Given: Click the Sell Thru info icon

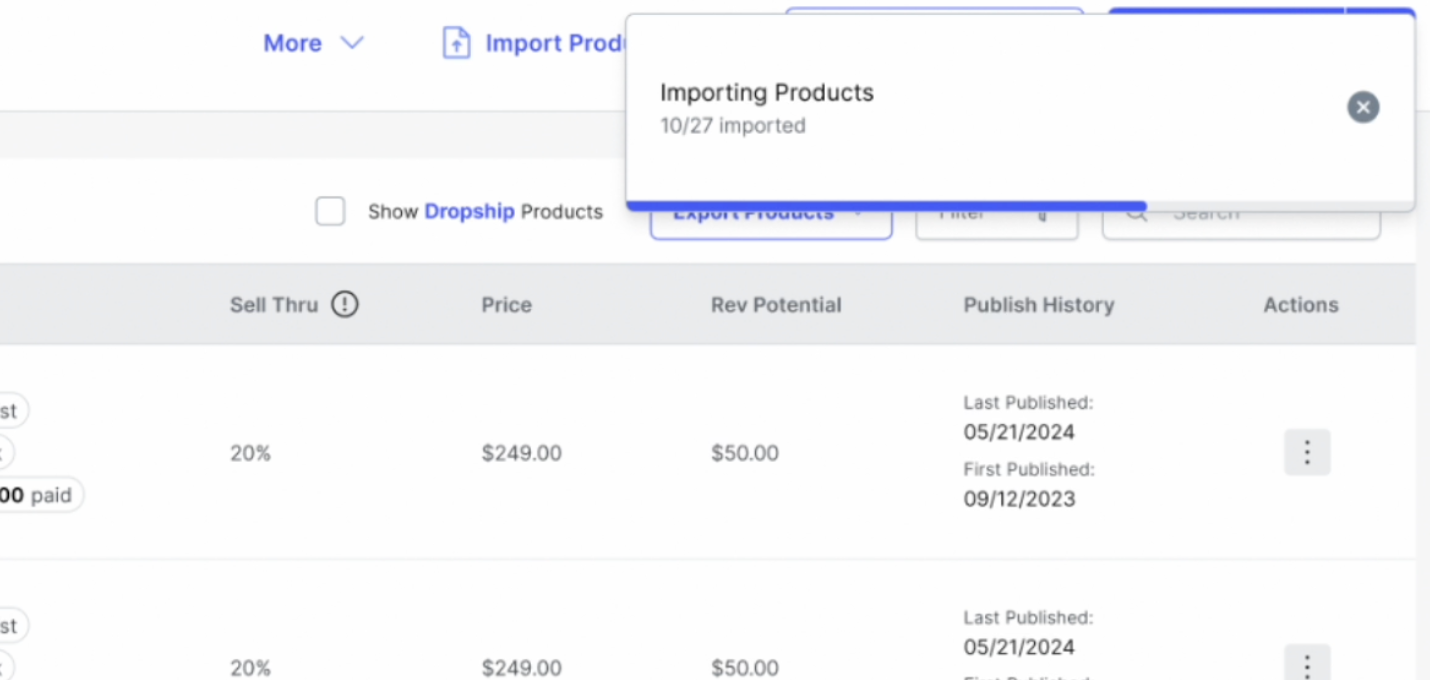Looking at the screenshot, I should click(344, 305).
